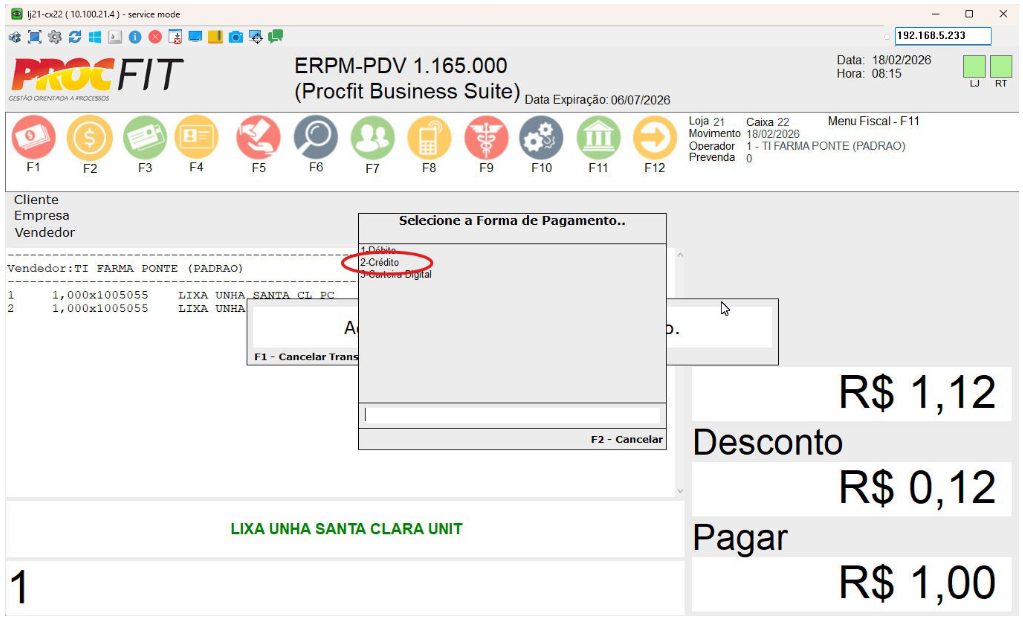Image resolution: width=1023 pixels, height=620 pixels.
Task: Choose 1-Débito payment option
Action: pyautogui.click(x=378, y=250)
